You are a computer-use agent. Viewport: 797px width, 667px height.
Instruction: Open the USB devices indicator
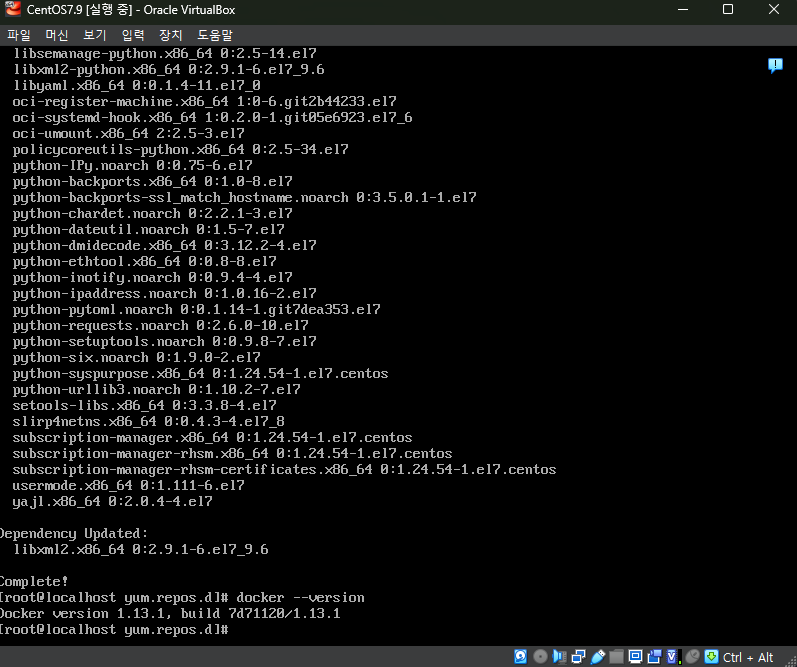coord(598,657)
